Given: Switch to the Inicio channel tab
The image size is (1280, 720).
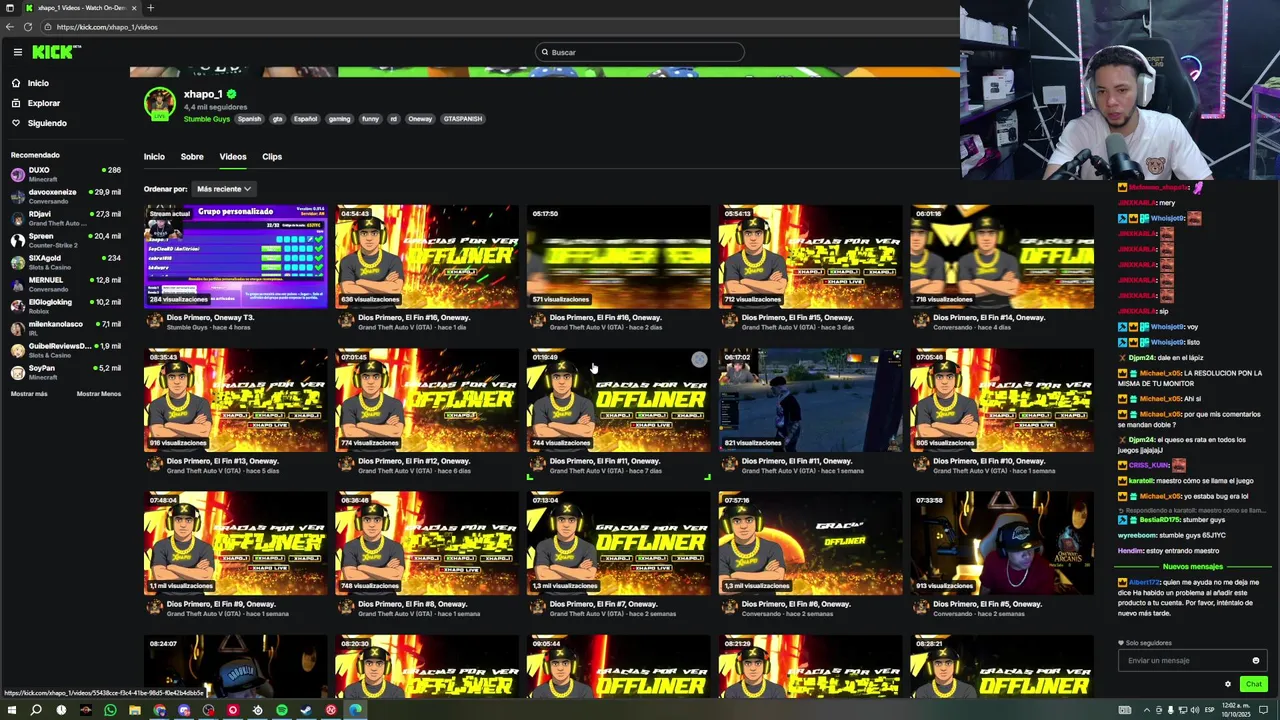Looking at the screenshot, I should (x=154, y=157).
